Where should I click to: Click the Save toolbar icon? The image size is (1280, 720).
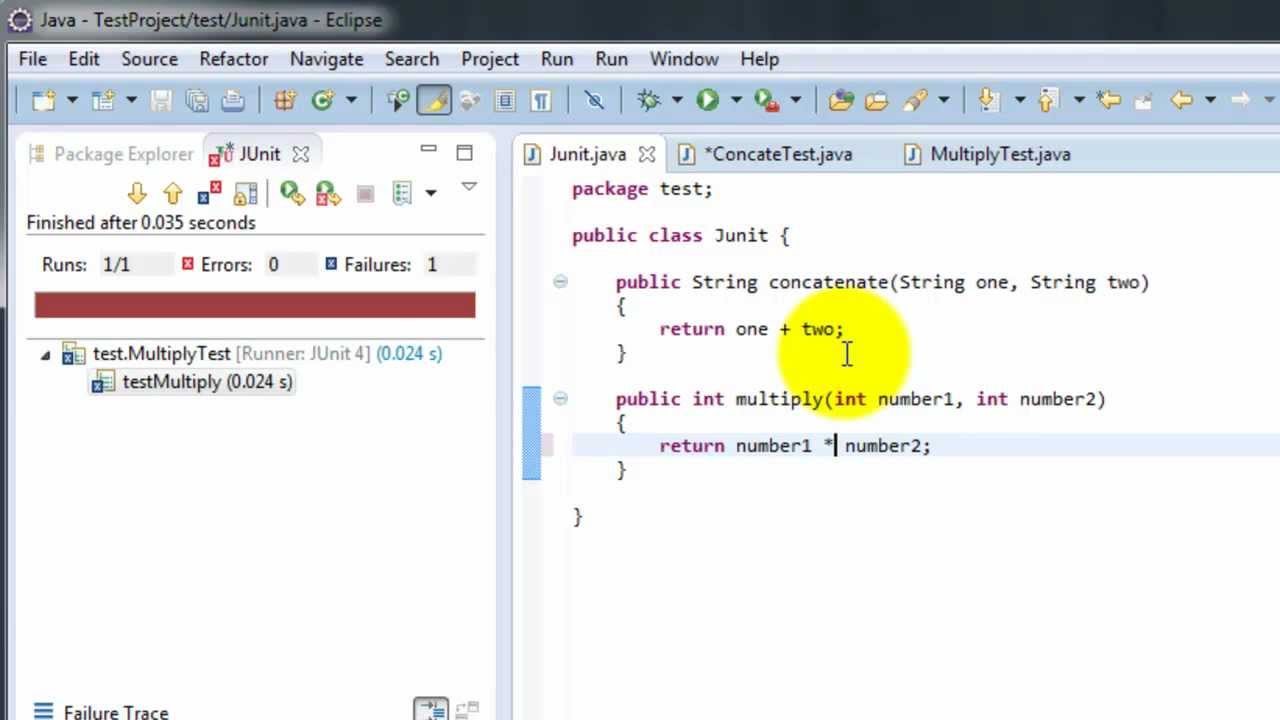point(160,100)
